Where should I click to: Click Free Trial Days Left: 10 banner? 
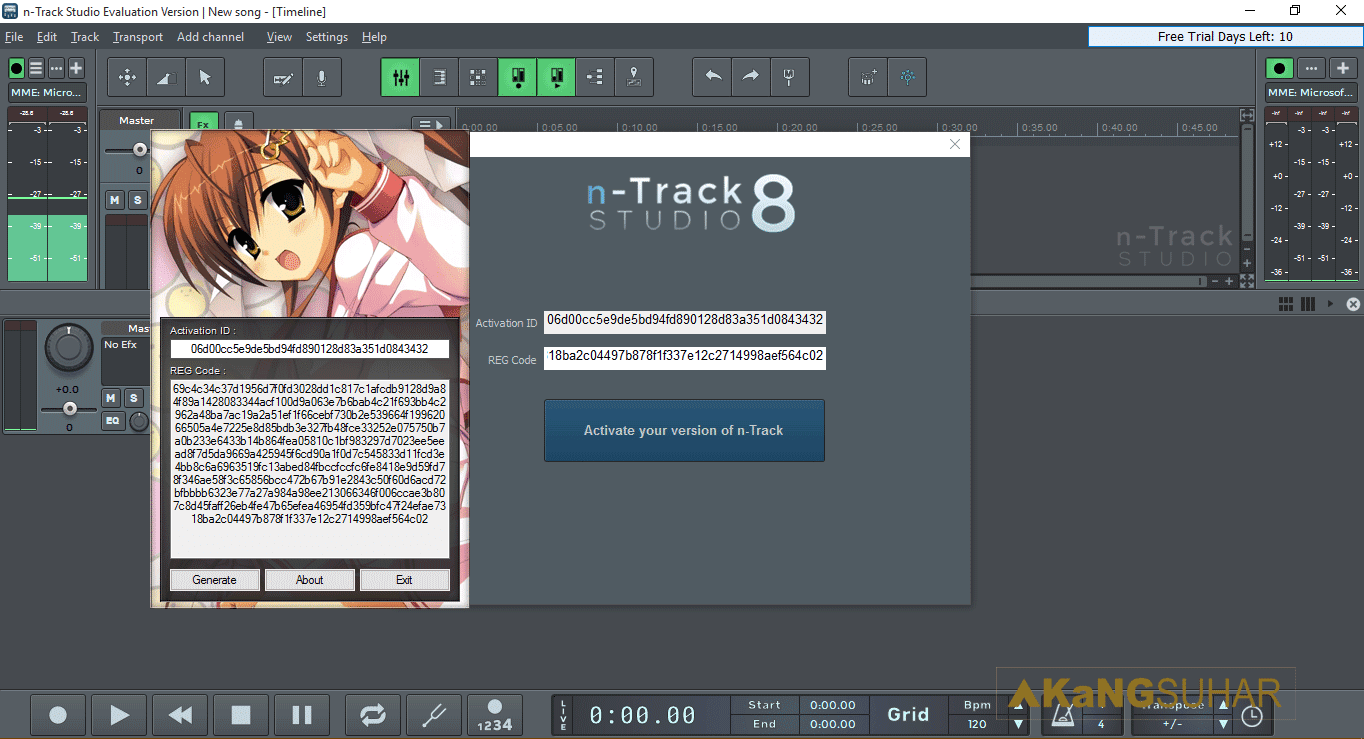(1225, 36)
